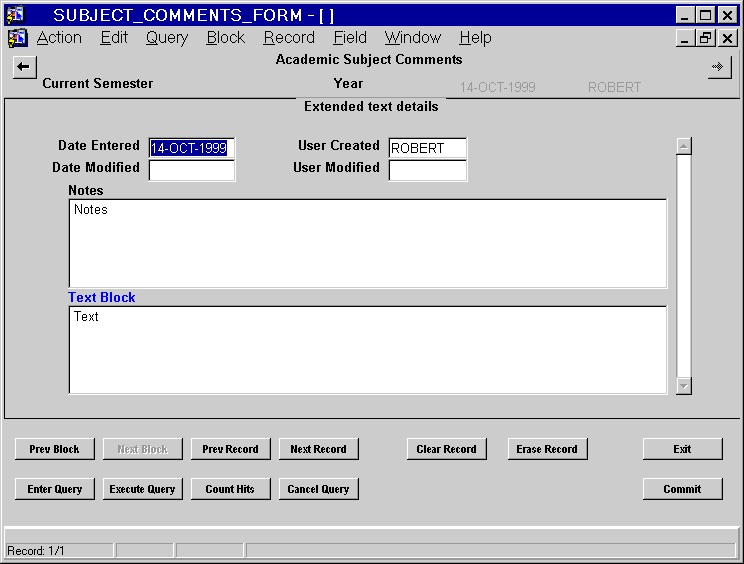
Task: Click inside the Text Block text area
Action: tap(368, 350)
